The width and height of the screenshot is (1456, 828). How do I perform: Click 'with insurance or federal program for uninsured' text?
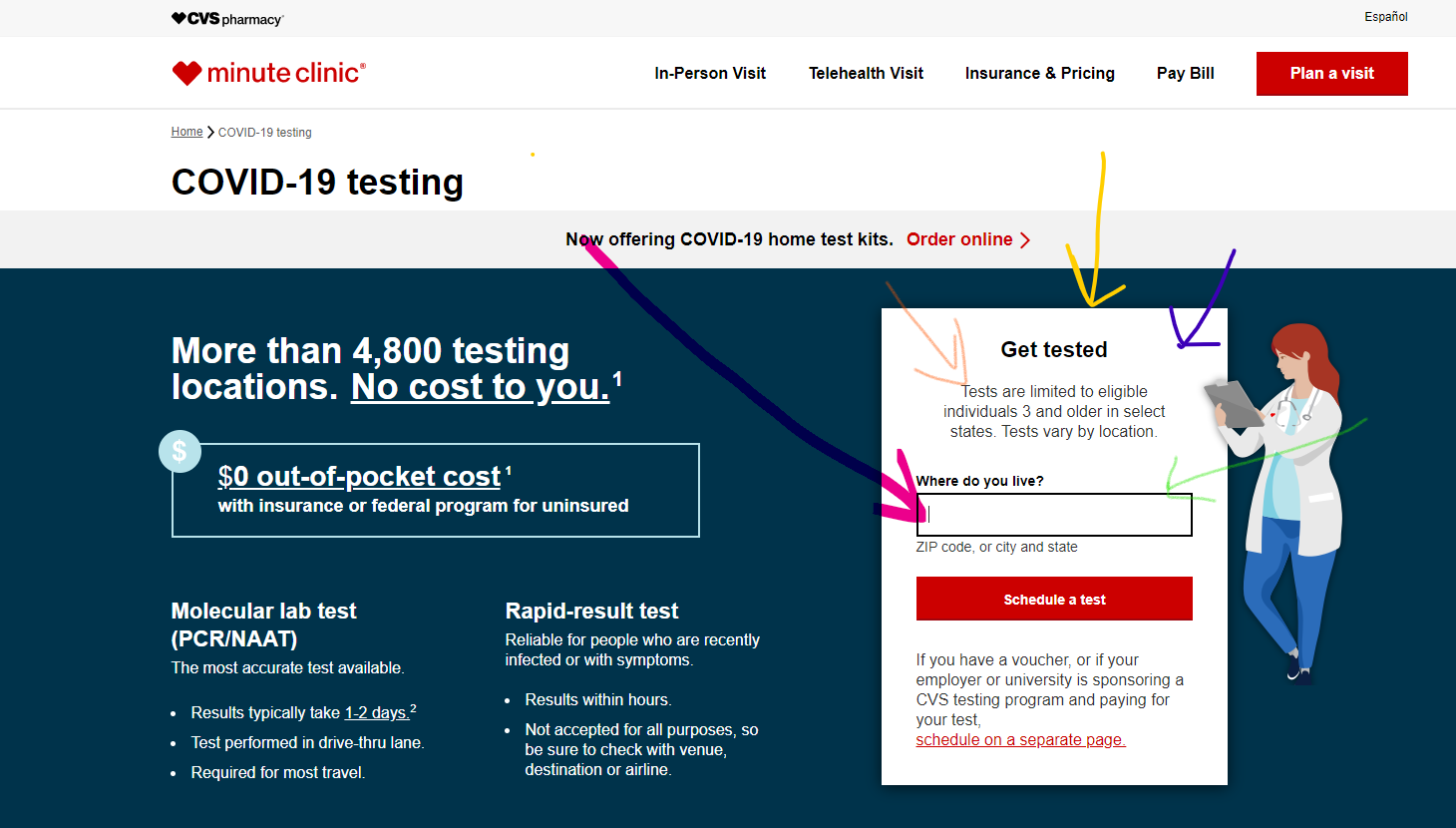[x=423, y=506]
